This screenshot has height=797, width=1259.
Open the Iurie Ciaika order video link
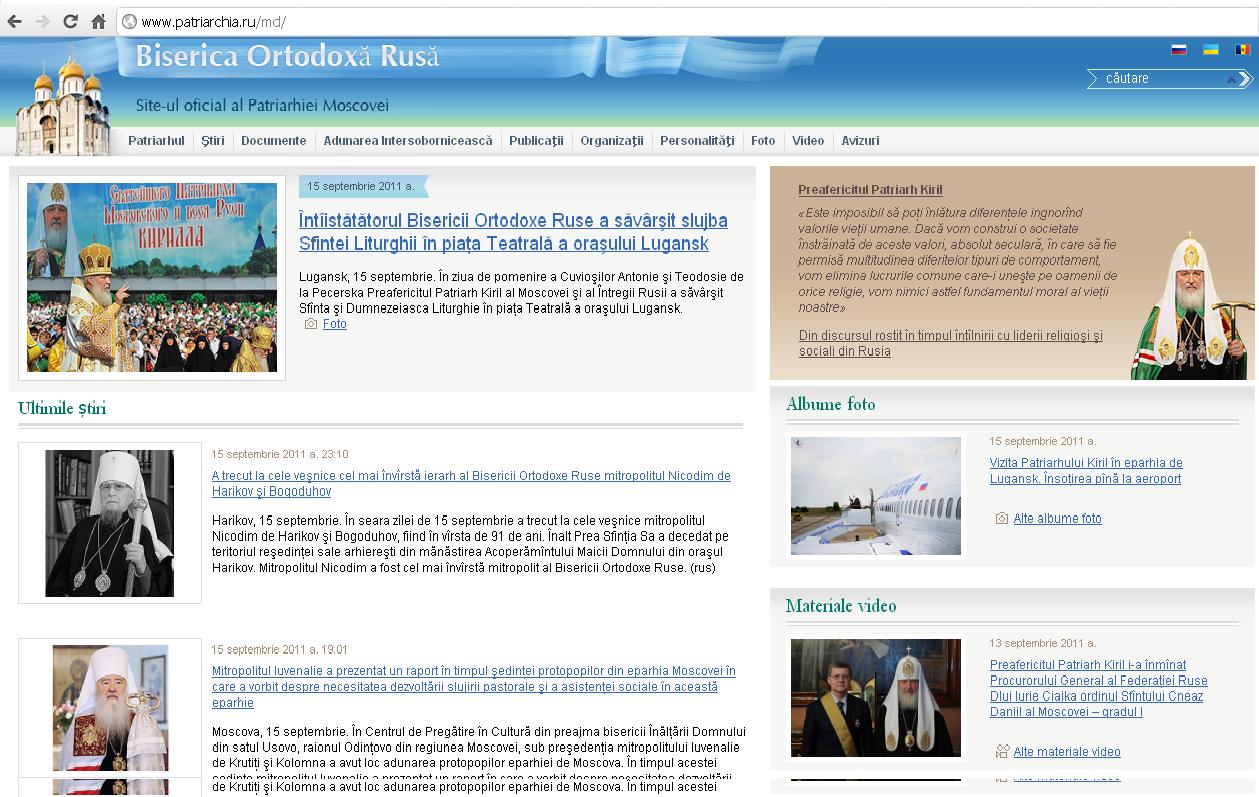[x=1098, y=688]
